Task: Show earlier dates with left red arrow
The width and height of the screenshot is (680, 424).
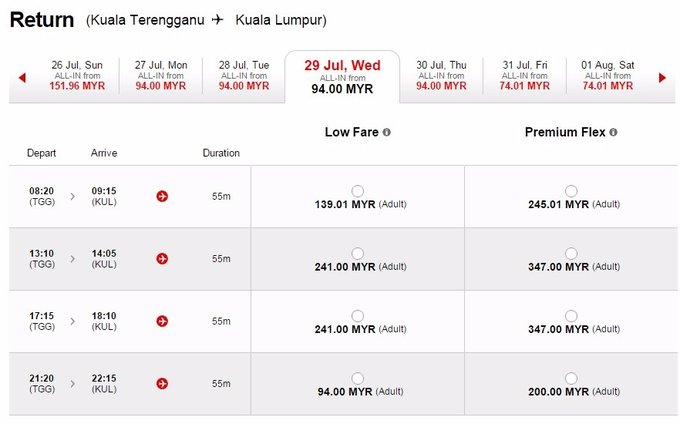Action: click(21, 78)
